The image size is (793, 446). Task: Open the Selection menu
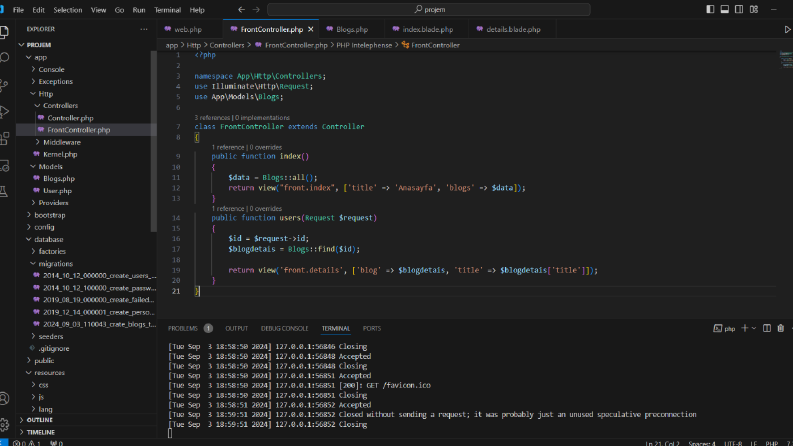coord(68,10)
